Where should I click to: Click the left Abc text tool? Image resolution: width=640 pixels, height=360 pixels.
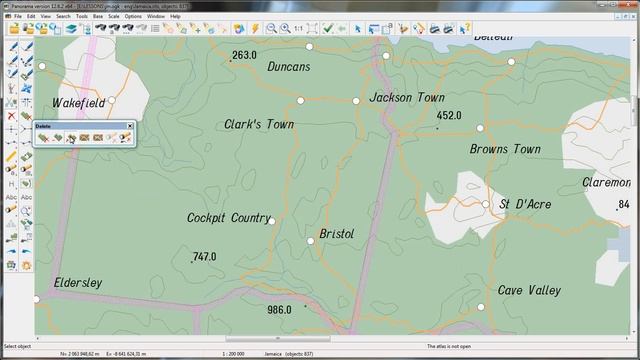pyautogui.click(x=11, y=198)
